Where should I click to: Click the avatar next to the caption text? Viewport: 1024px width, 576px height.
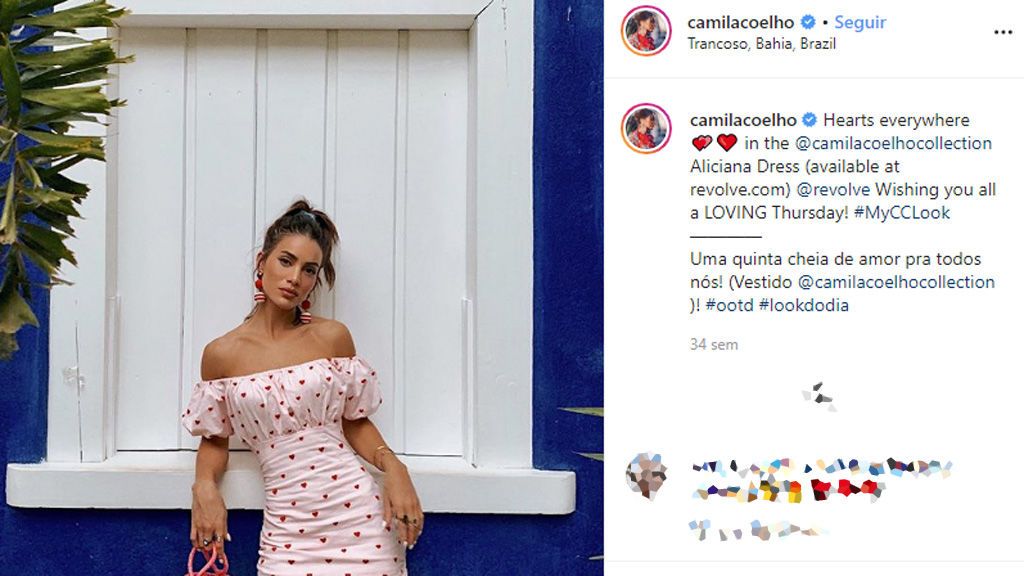point(646,128)
